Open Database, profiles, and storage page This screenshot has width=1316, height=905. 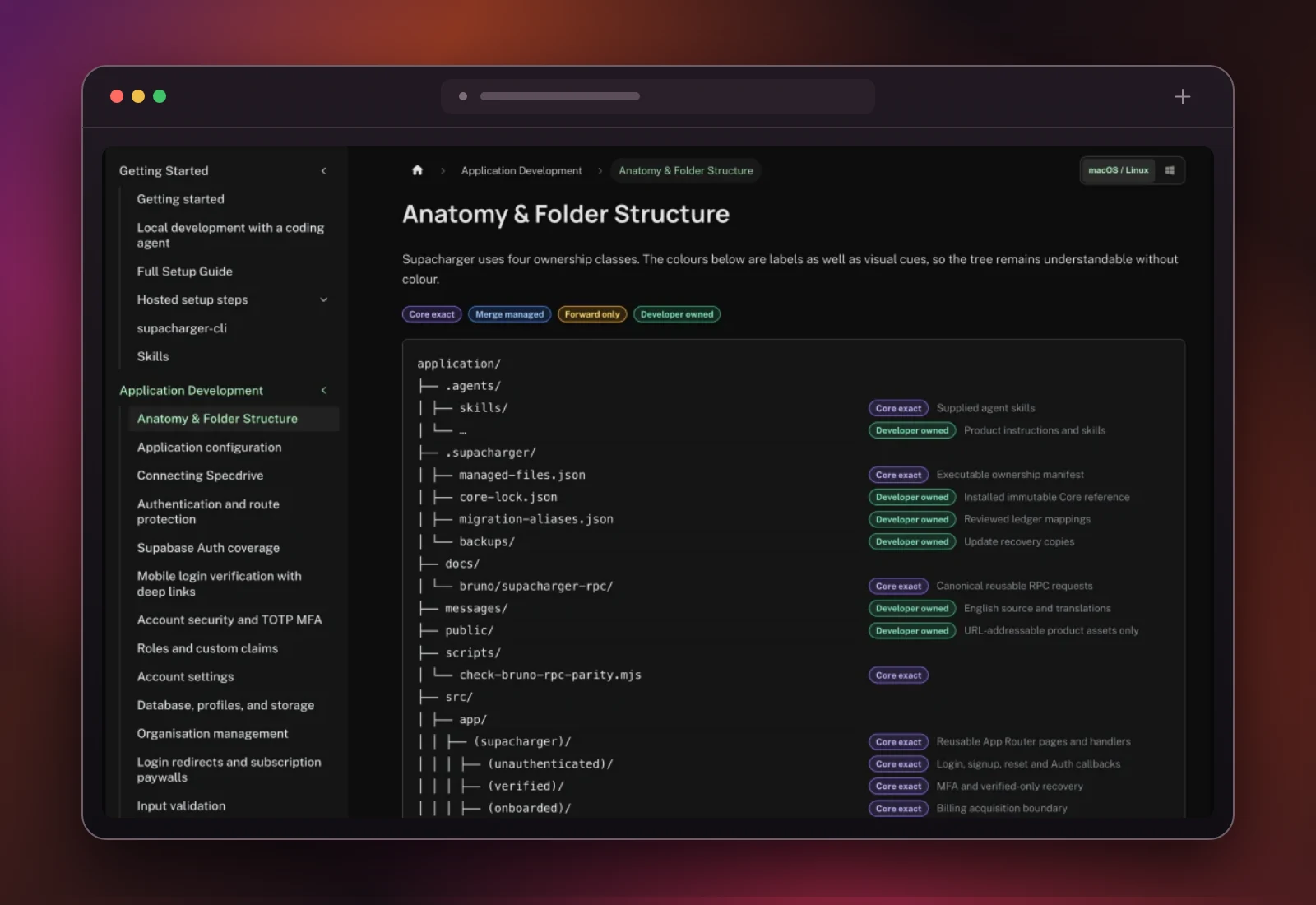tap(225, 705)
